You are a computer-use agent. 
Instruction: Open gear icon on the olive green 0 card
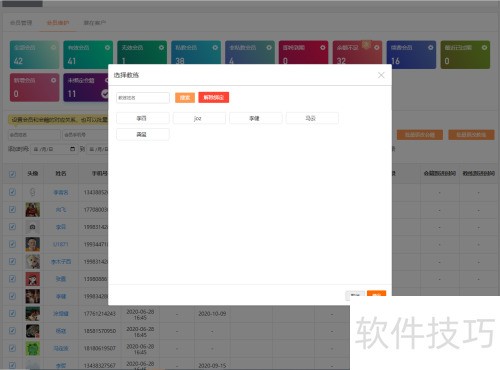(x=484, y=48)
